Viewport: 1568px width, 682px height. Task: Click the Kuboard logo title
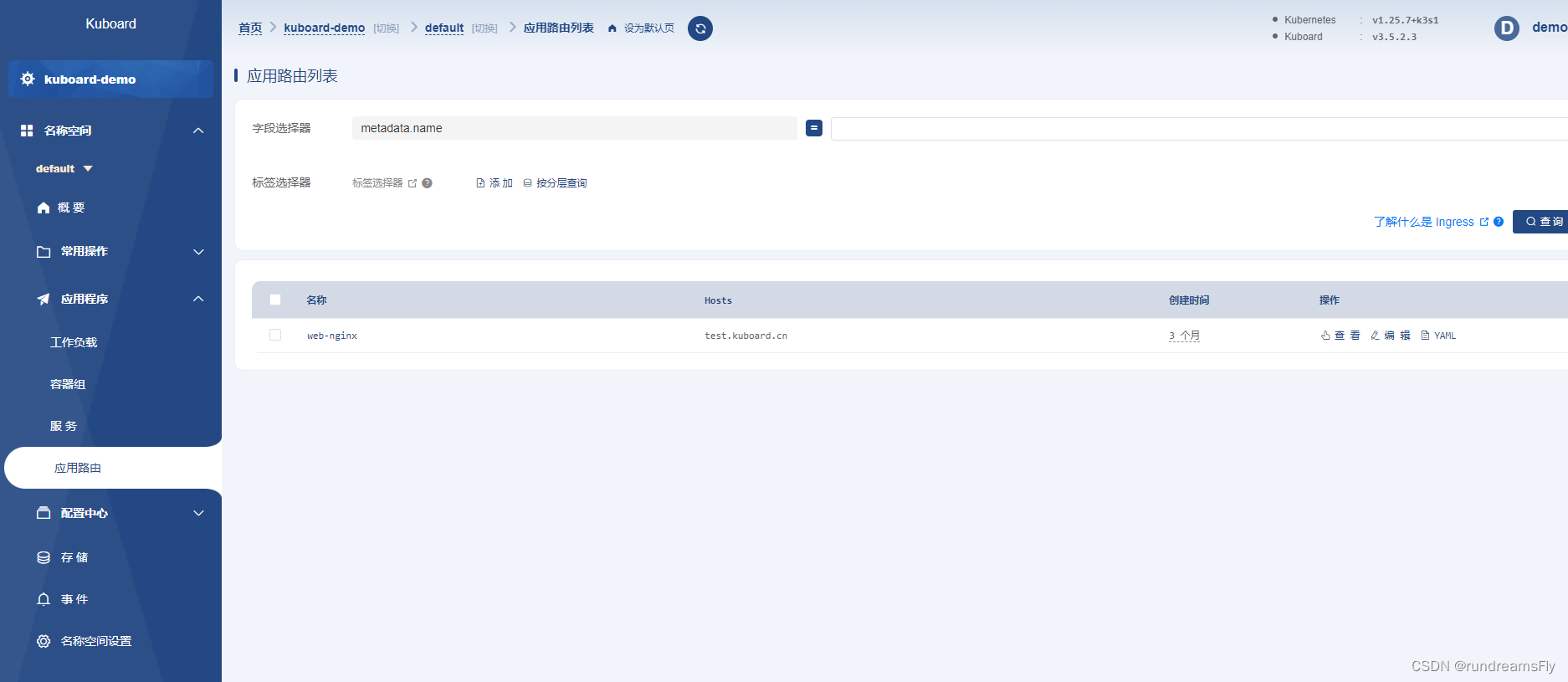click(110, 23)
